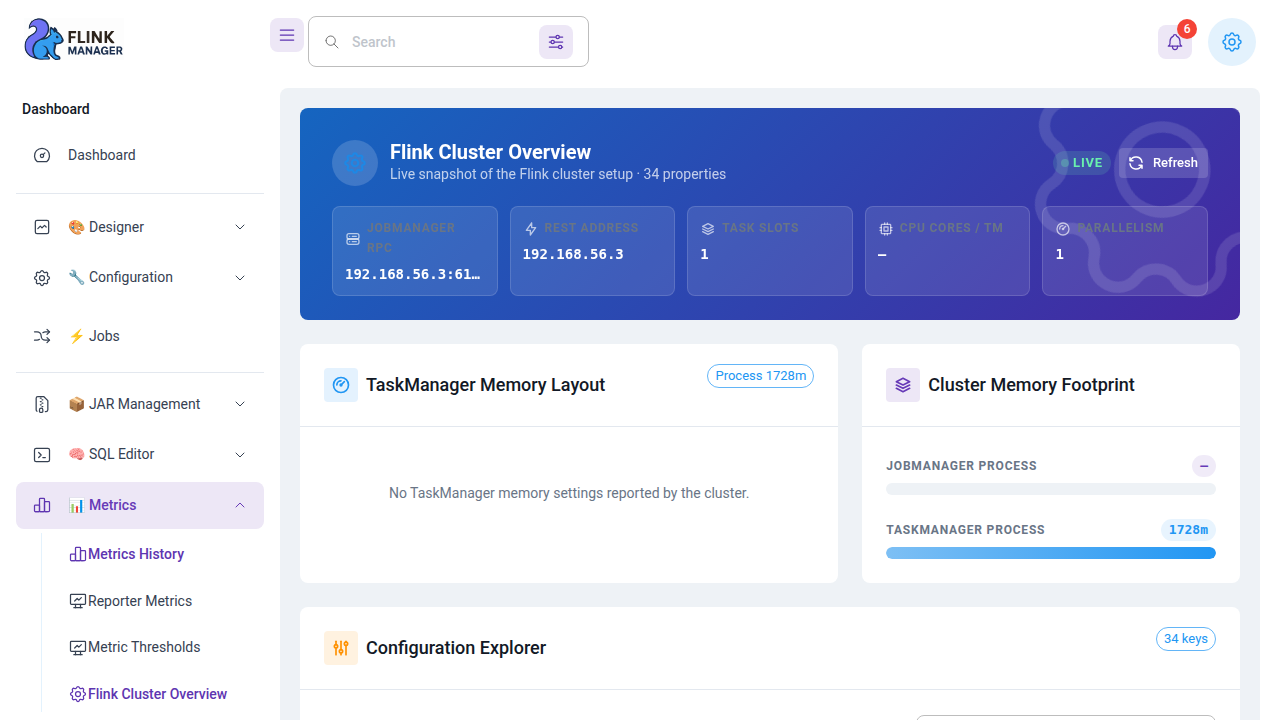Collapse the Metrics menu chevron
Viewport: 1280px width, 720px height.
(240, 505)
